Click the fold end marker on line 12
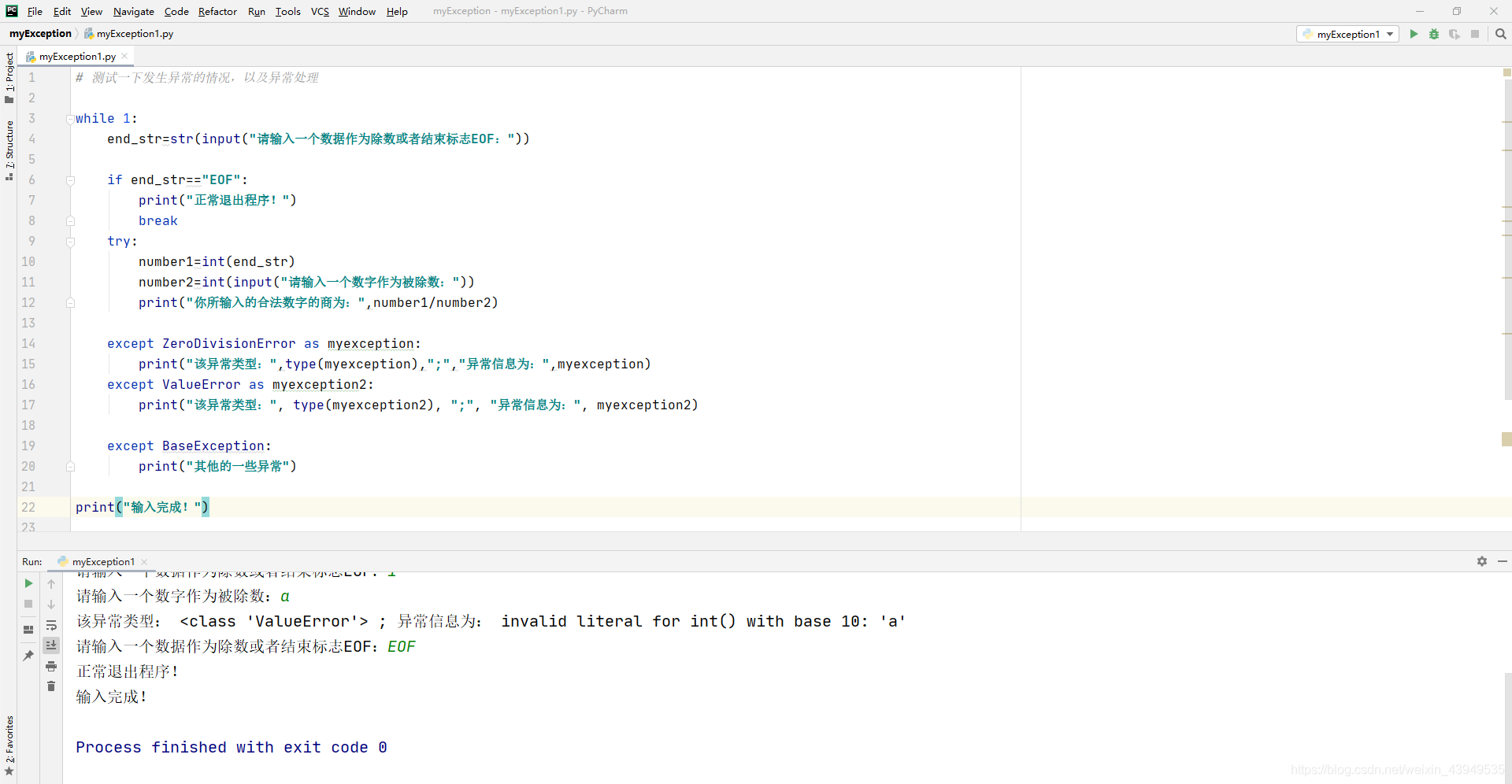 point(70,303)
